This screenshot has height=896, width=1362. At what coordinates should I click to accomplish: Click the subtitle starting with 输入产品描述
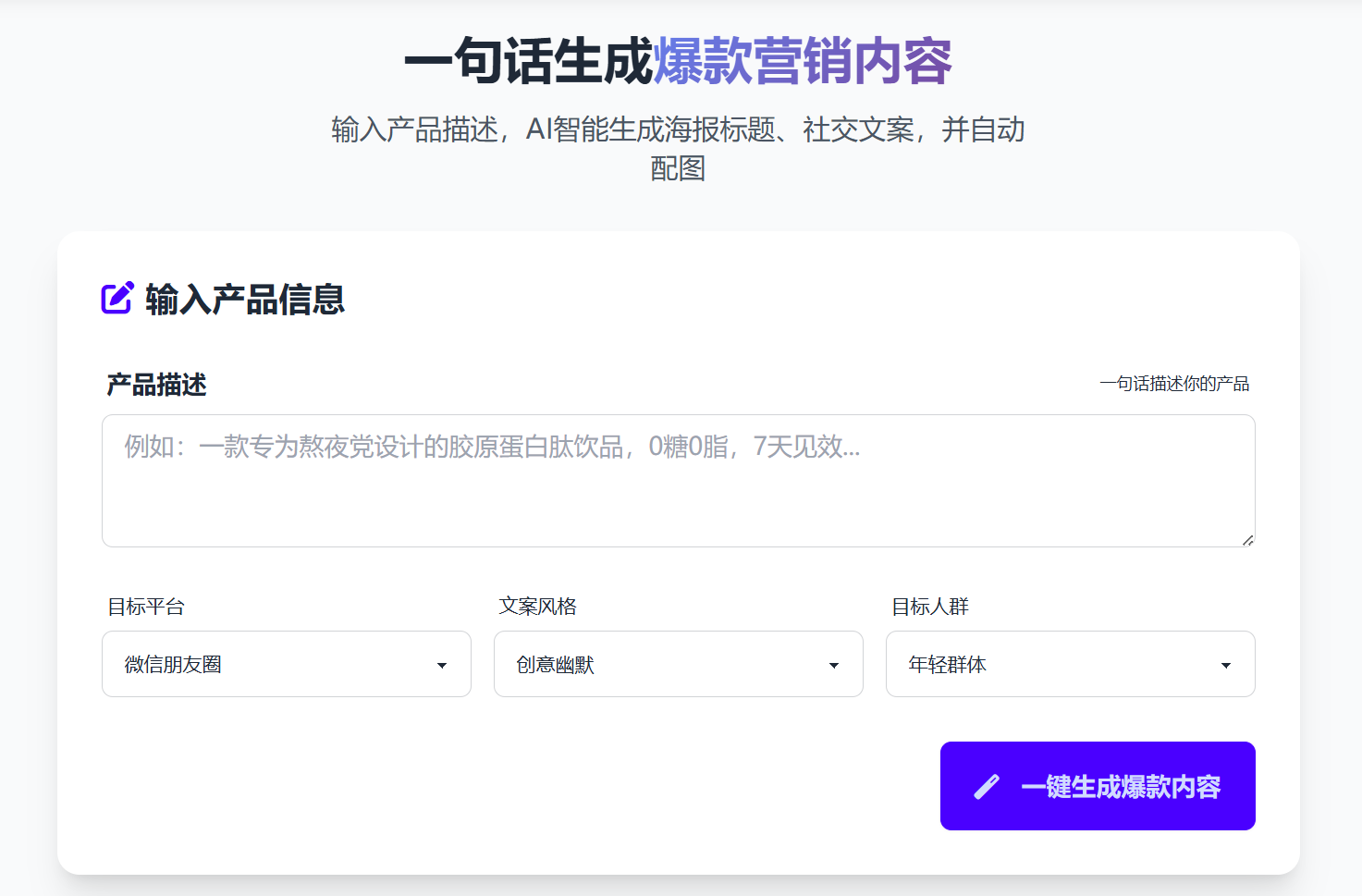[679, 148]
